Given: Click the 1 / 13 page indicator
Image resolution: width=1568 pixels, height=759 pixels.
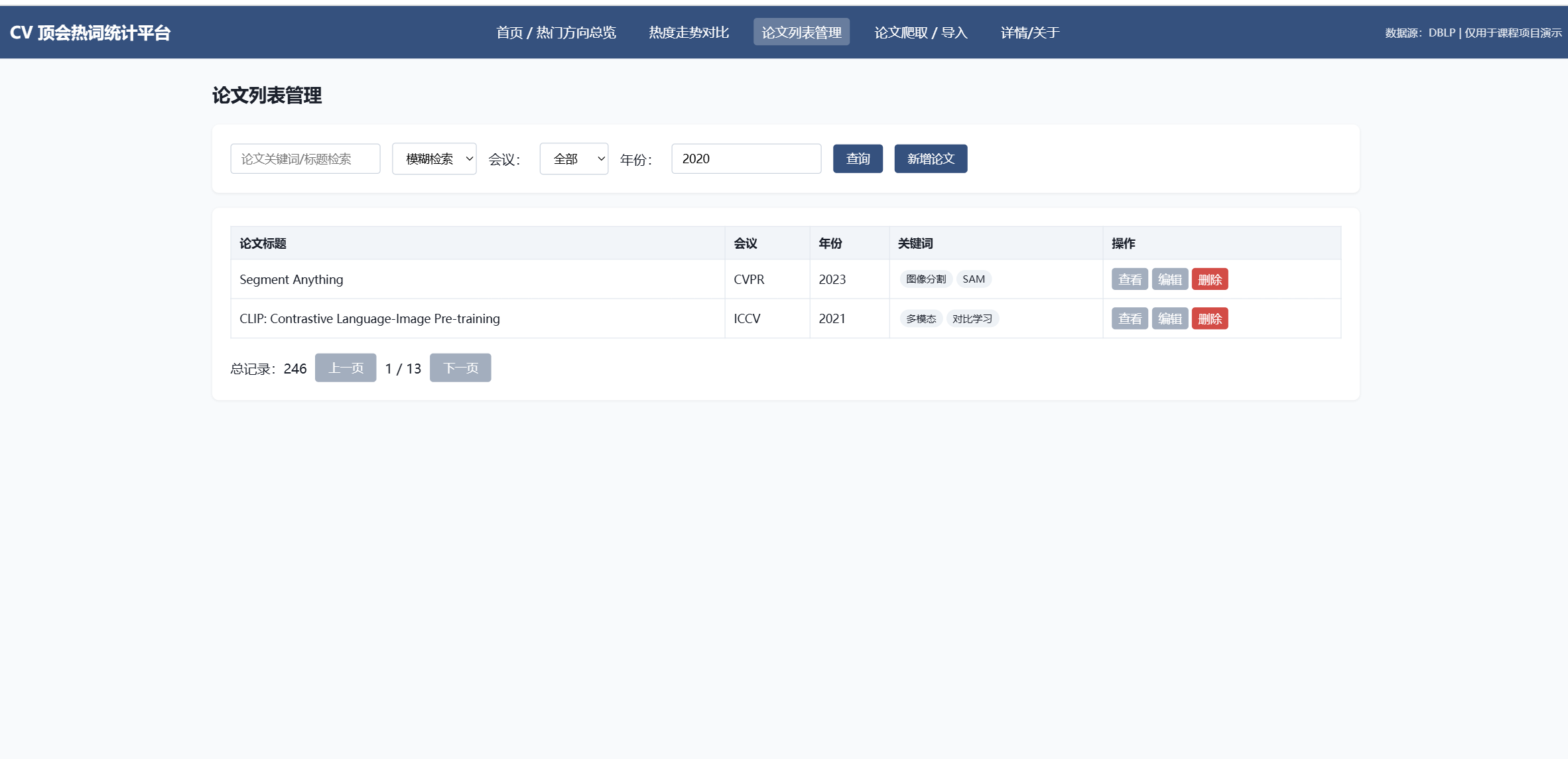Looking at the screenshot, I should click(403, 368).
